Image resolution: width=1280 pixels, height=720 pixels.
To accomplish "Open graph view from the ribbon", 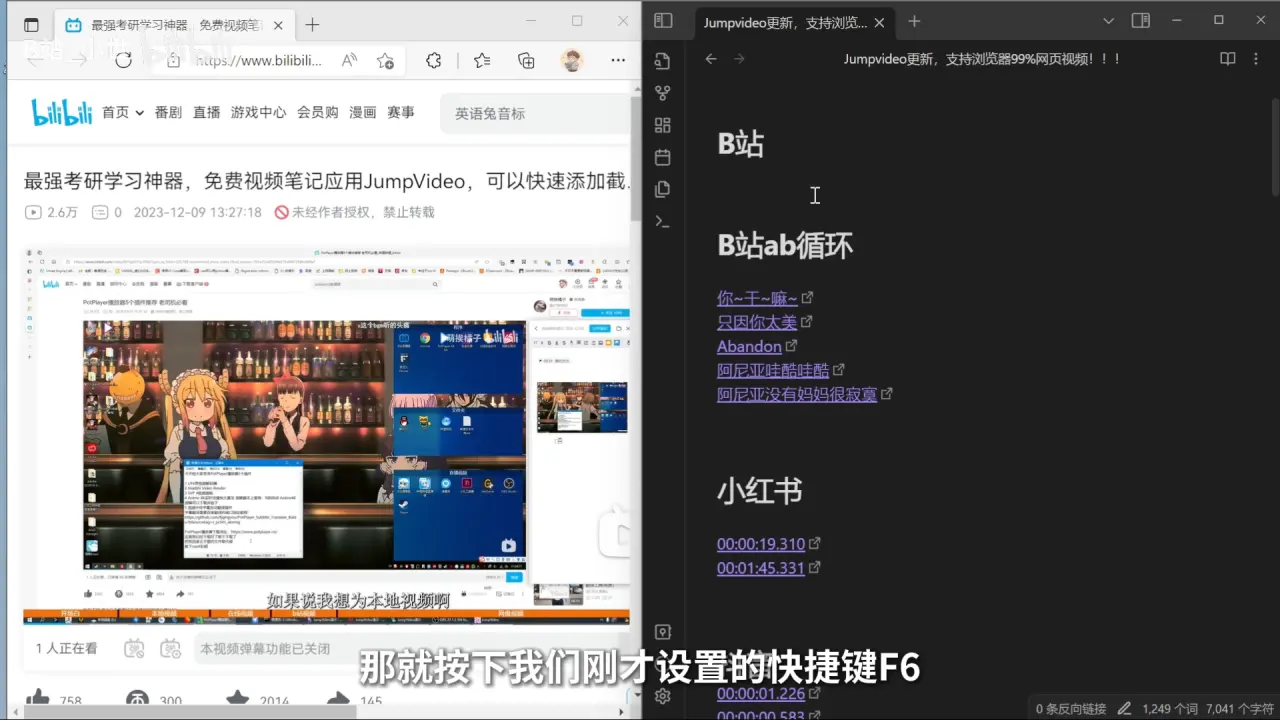I will pos(662,93).
